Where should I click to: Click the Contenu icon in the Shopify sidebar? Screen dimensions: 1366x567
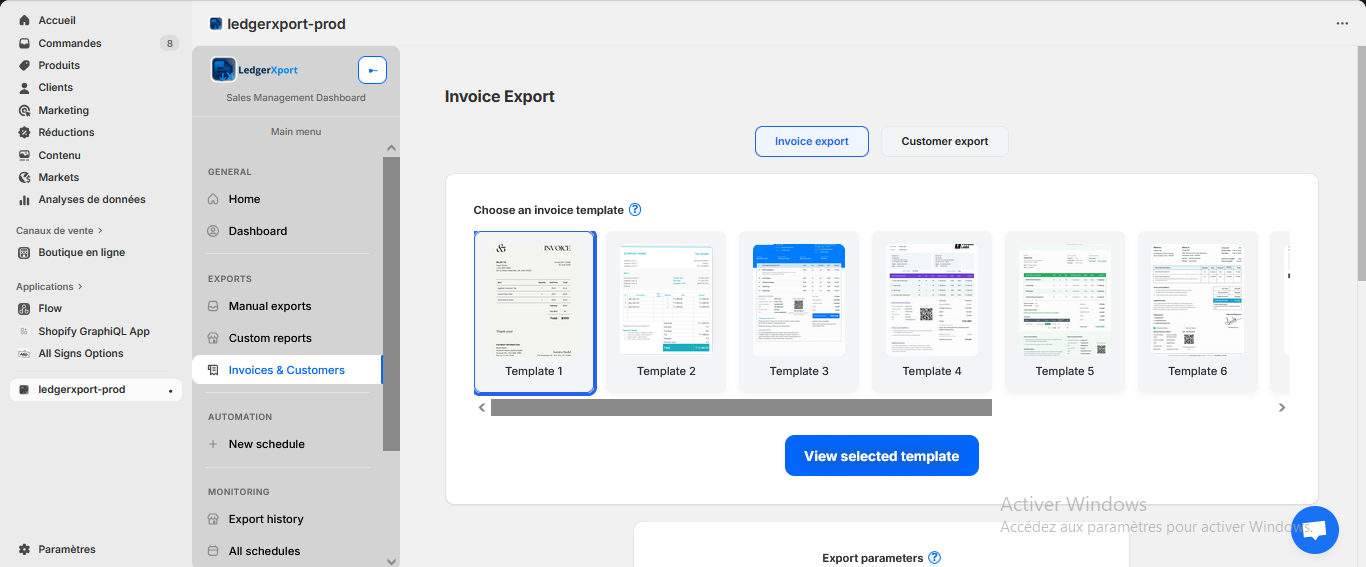[24, 155]
